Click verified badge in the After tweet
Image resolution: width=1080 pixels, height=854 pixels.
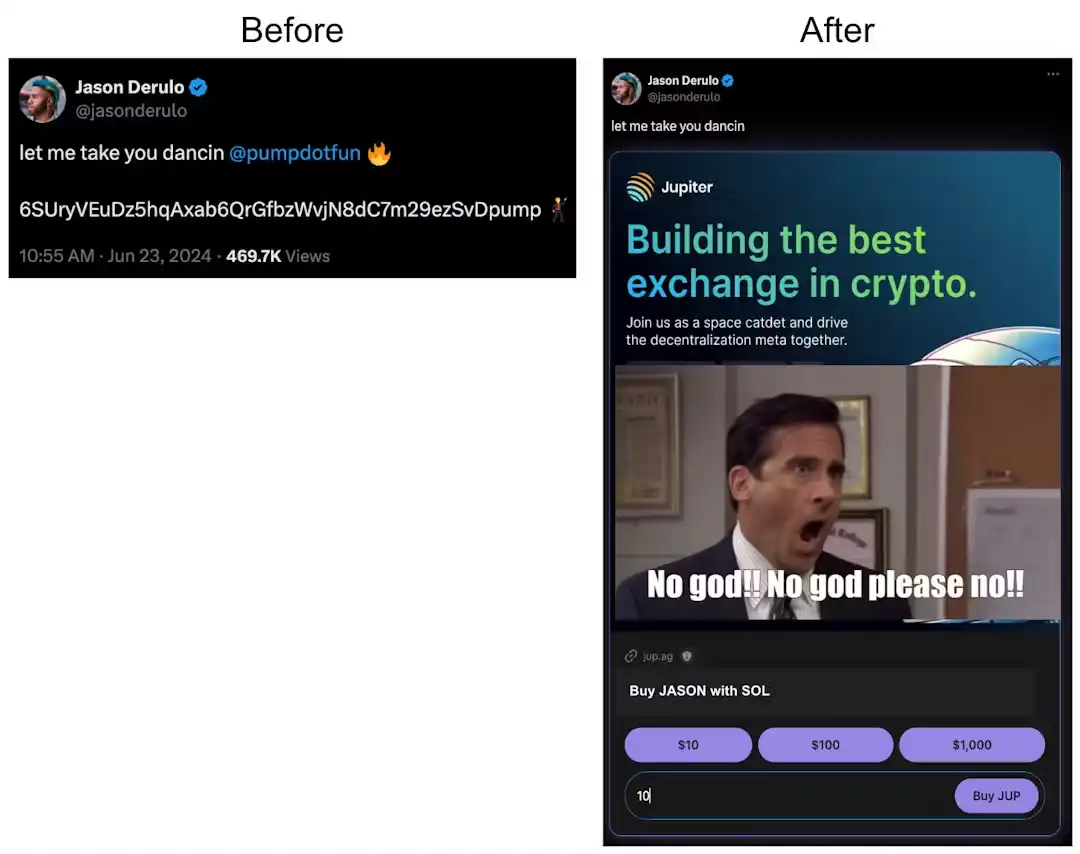pos(728,80)
